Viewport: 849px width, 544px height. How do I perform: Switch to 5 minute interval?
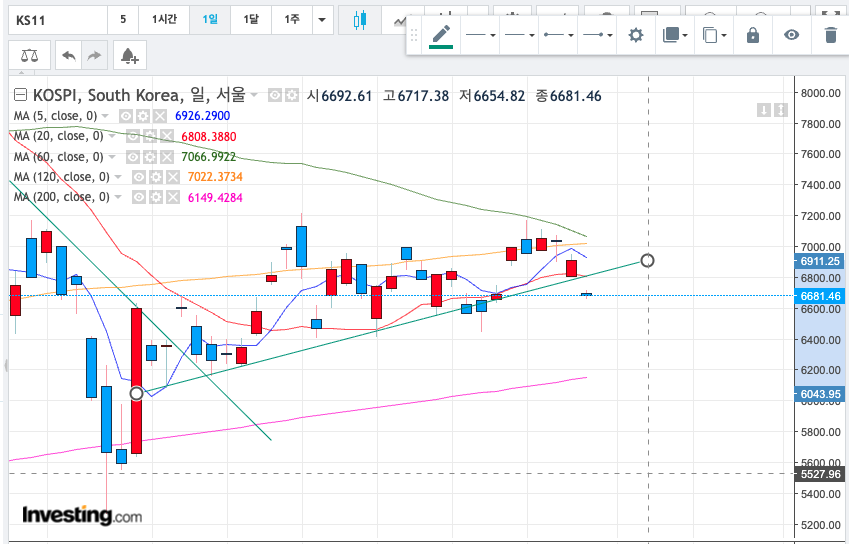coord(123,21)
